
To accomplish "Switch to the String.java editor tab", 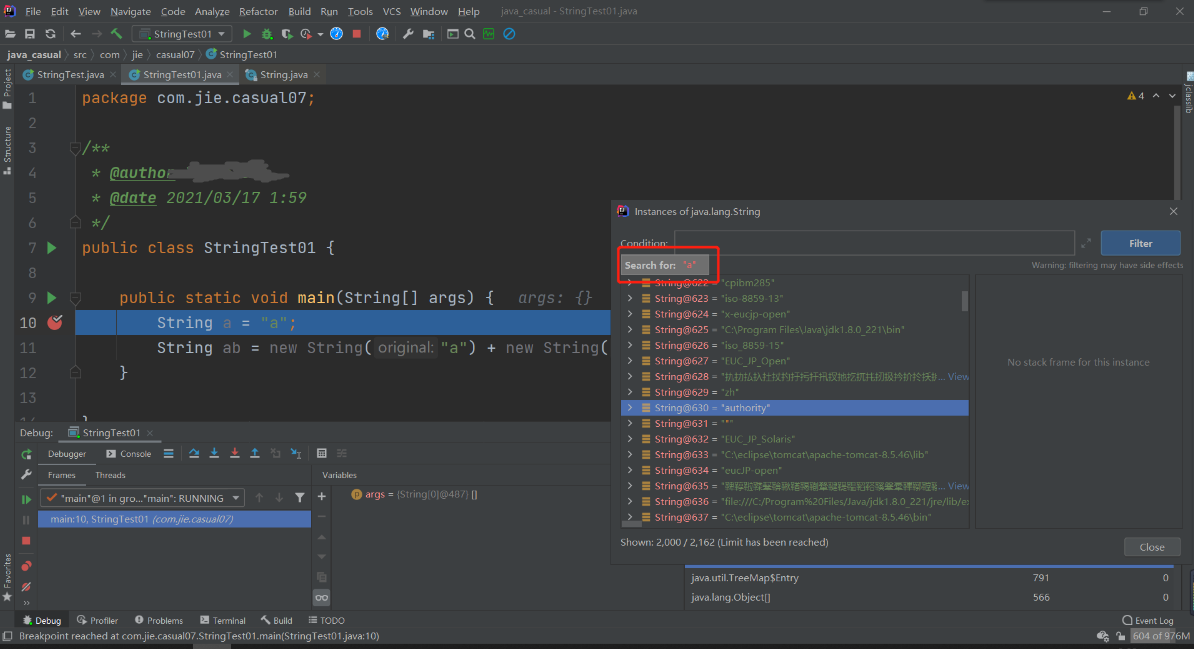I will click(x=283, y=75).
